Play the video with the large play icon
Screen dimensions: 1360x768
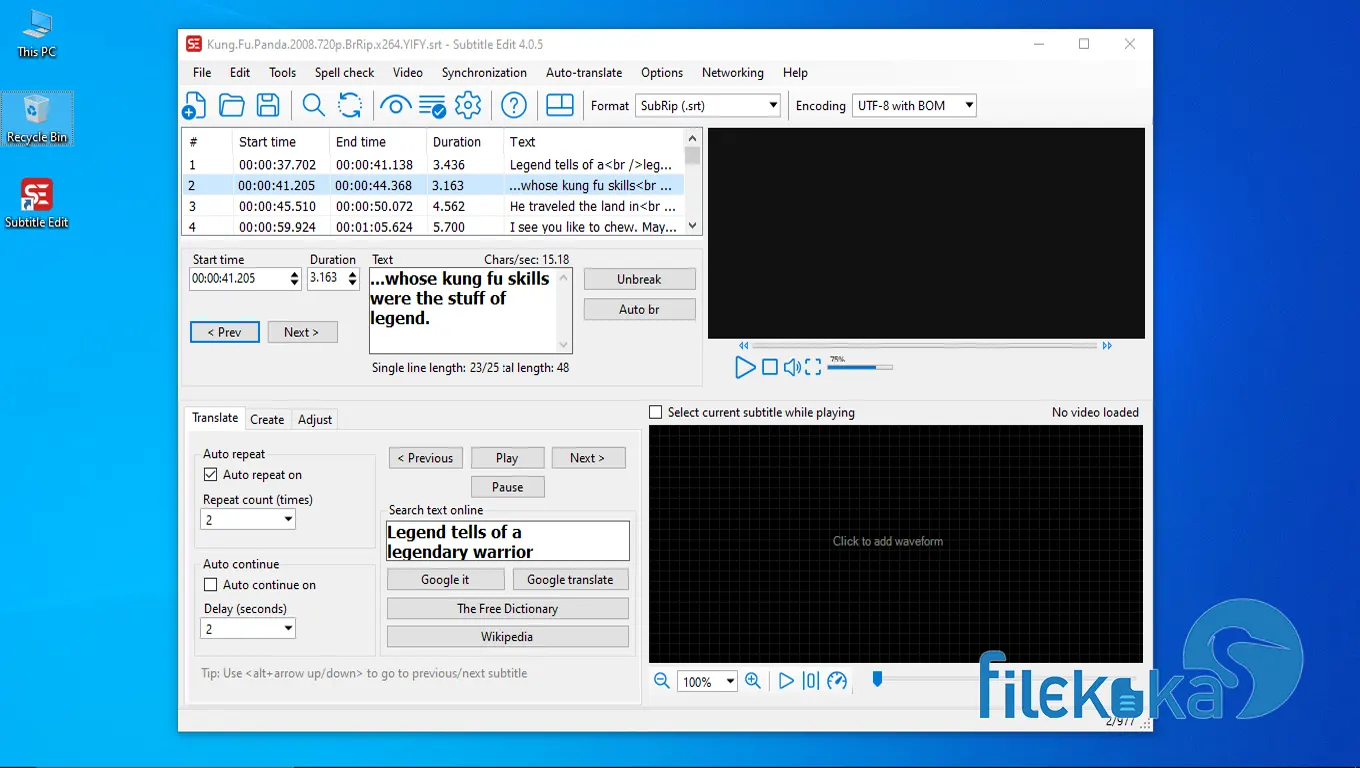[745, 367]
